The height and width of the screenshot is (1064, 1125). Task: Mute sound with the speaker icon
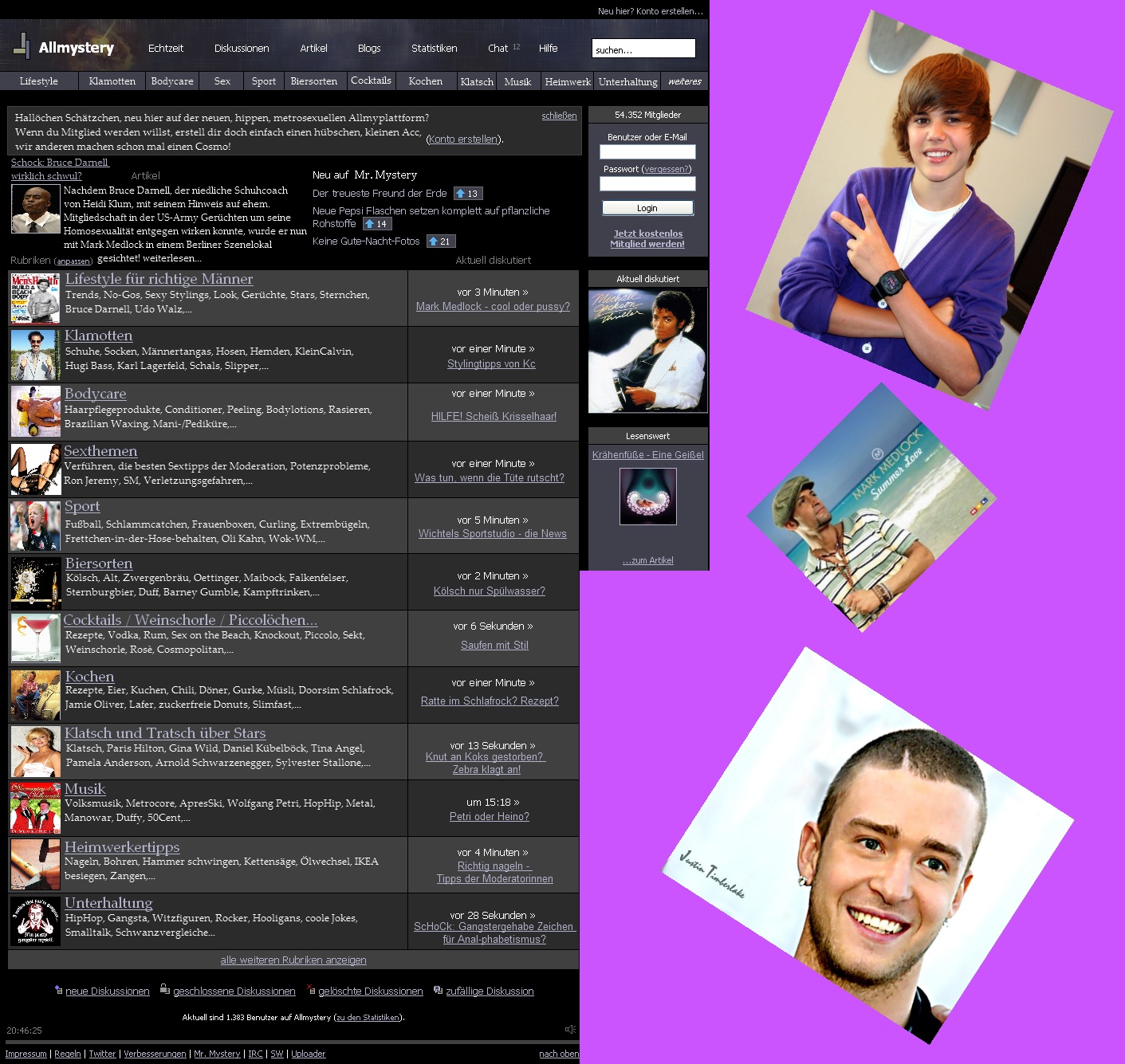(570, 1030)
